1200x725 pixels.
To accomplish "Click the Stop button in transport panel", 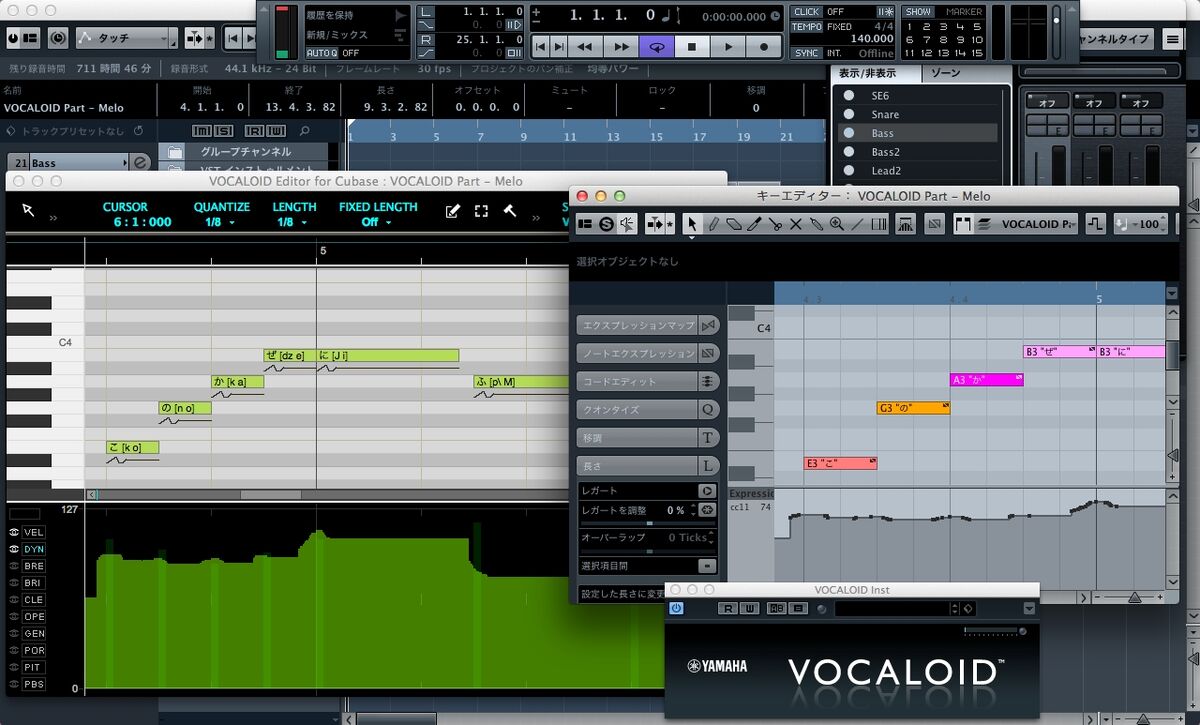I will pyautogui.click(x=691, y=46).
